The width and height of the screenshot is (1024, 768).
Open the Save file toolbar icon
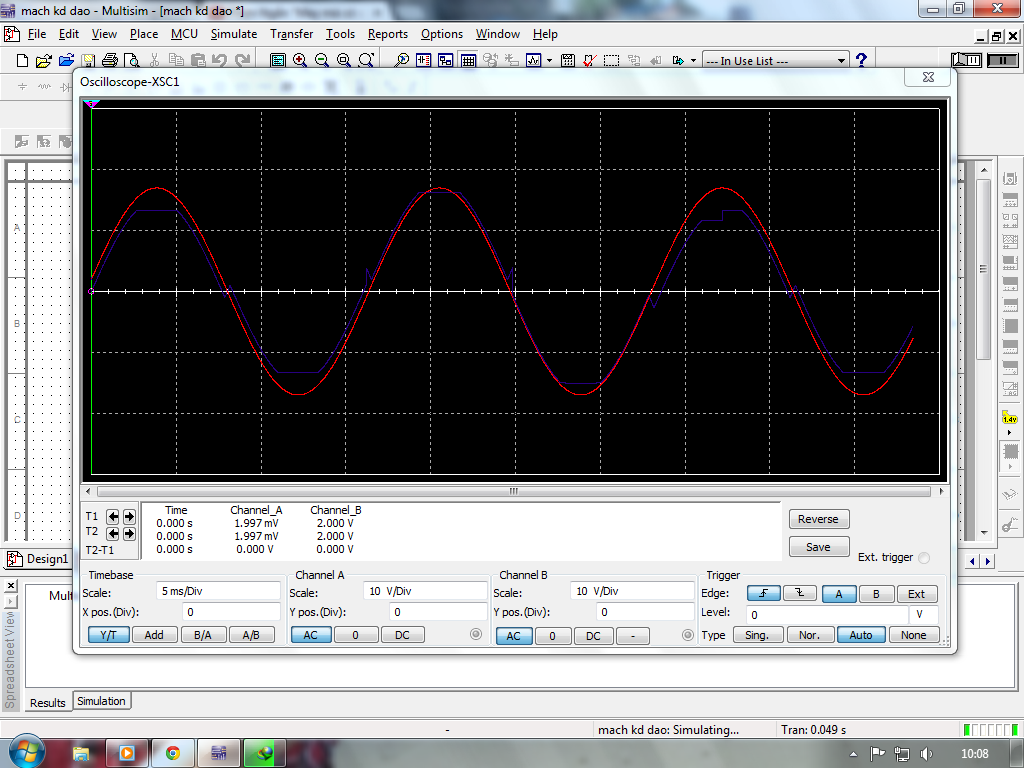coord(87,61)
